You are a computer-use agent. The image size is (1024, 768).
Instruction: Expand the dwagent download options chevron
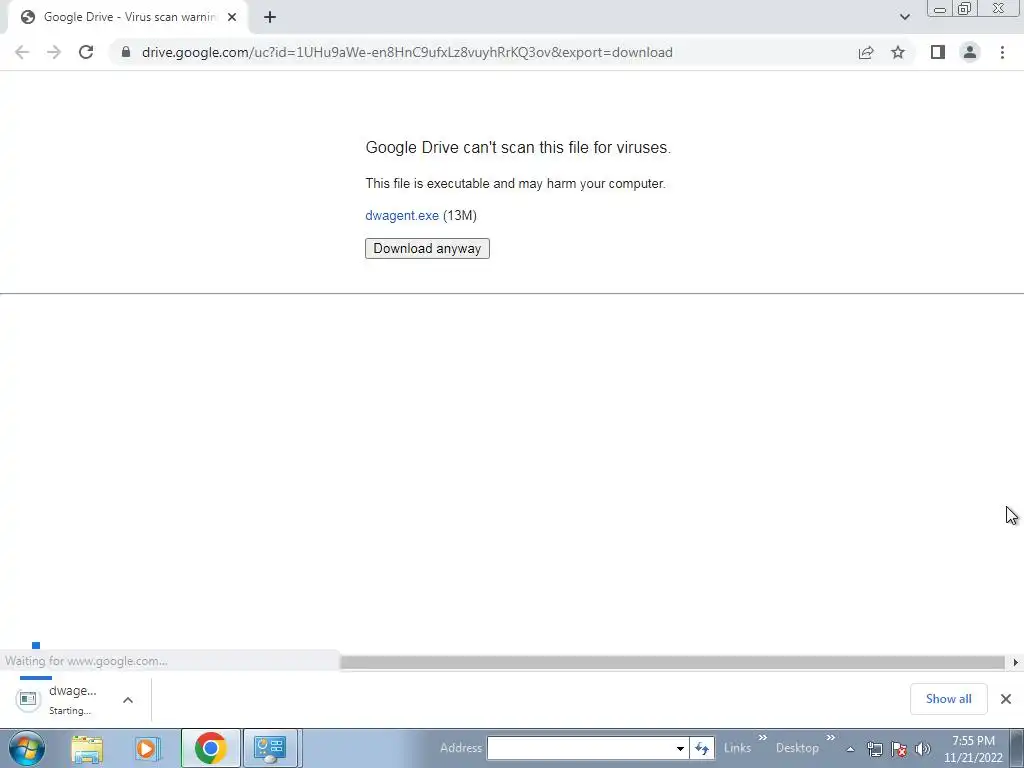click(x=128, y=700)
